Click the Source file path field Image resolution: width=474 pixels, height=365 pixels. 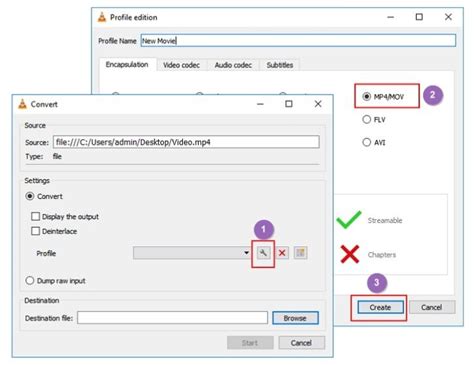pyautogui.click(x=186, y=142)
